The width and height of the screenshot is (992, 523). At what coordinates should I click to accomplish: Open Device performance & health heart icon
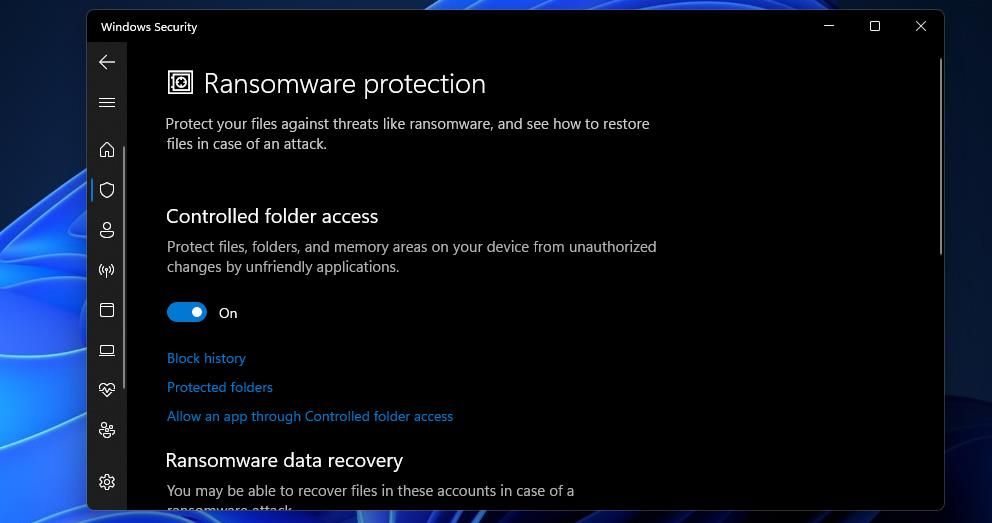pyautogui.click(x=107, y=390)
